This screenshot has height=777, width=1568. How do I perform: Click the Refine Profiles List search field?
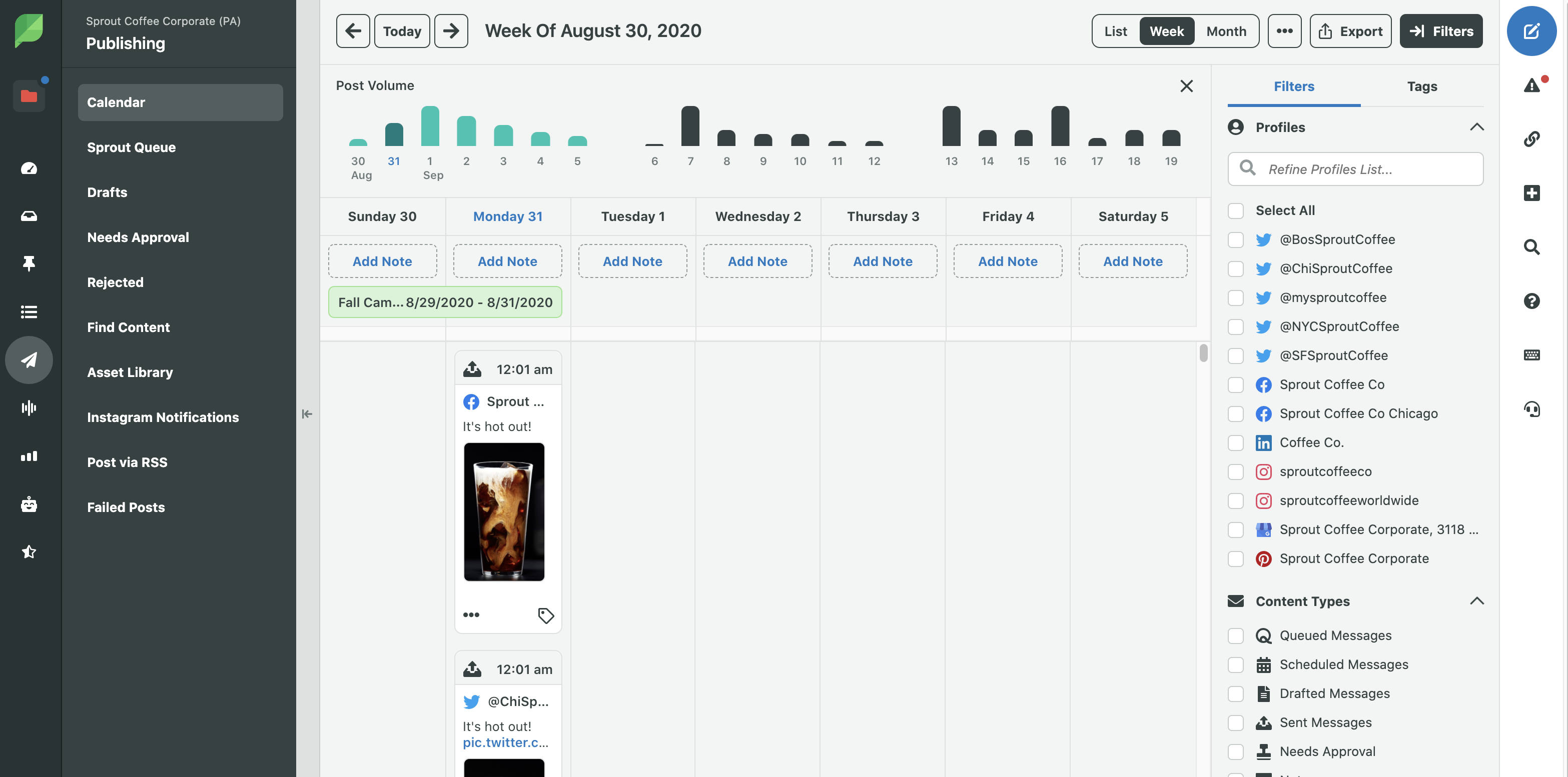(x=1355, y=169)
